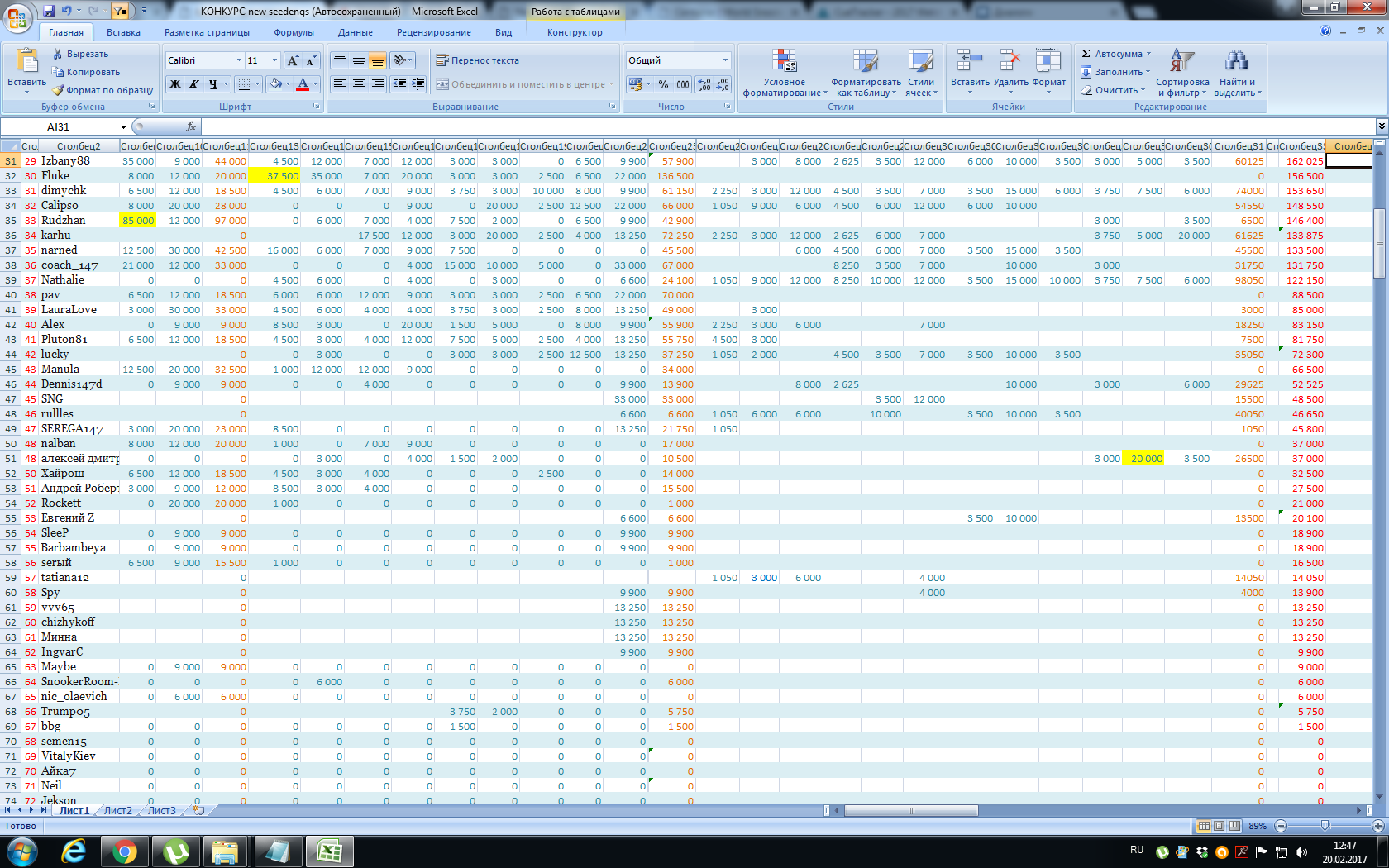Screen dimensions: 1389x868
Task: Toggle italic text formatting
Action: [194, 84]
